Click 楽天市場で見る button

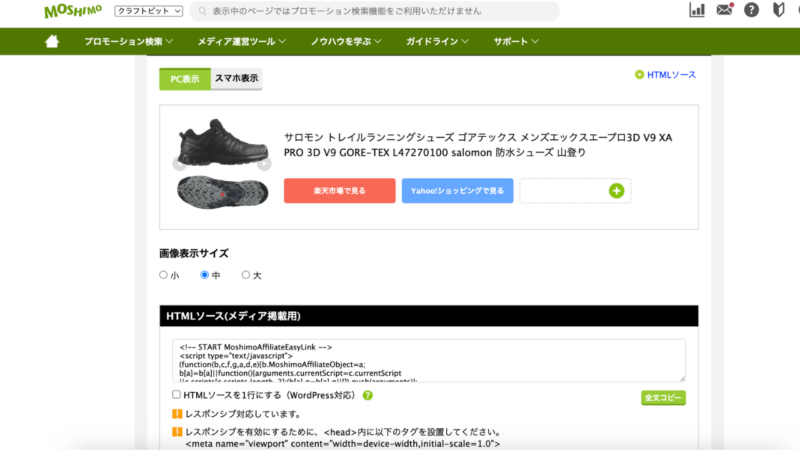point(340,191)
